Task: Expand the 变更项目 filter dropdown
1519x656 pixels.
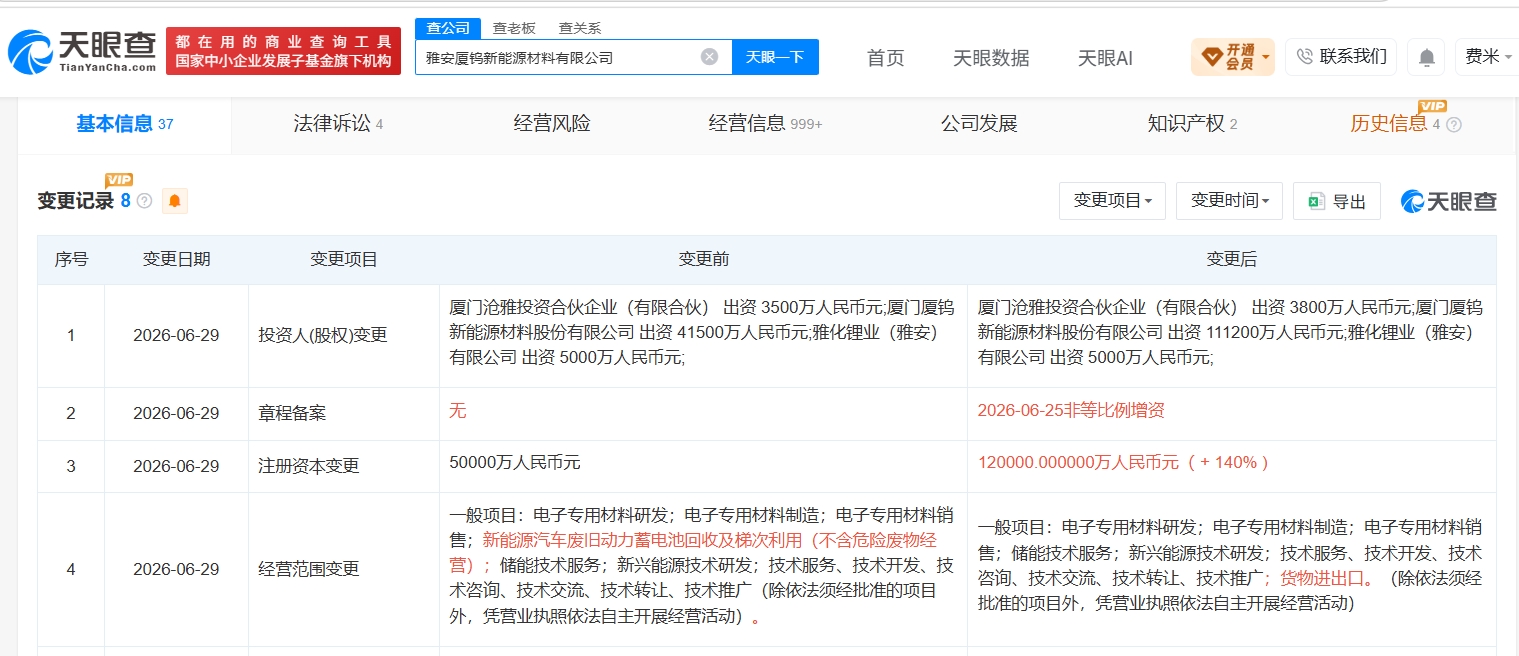Action: 1112,201
